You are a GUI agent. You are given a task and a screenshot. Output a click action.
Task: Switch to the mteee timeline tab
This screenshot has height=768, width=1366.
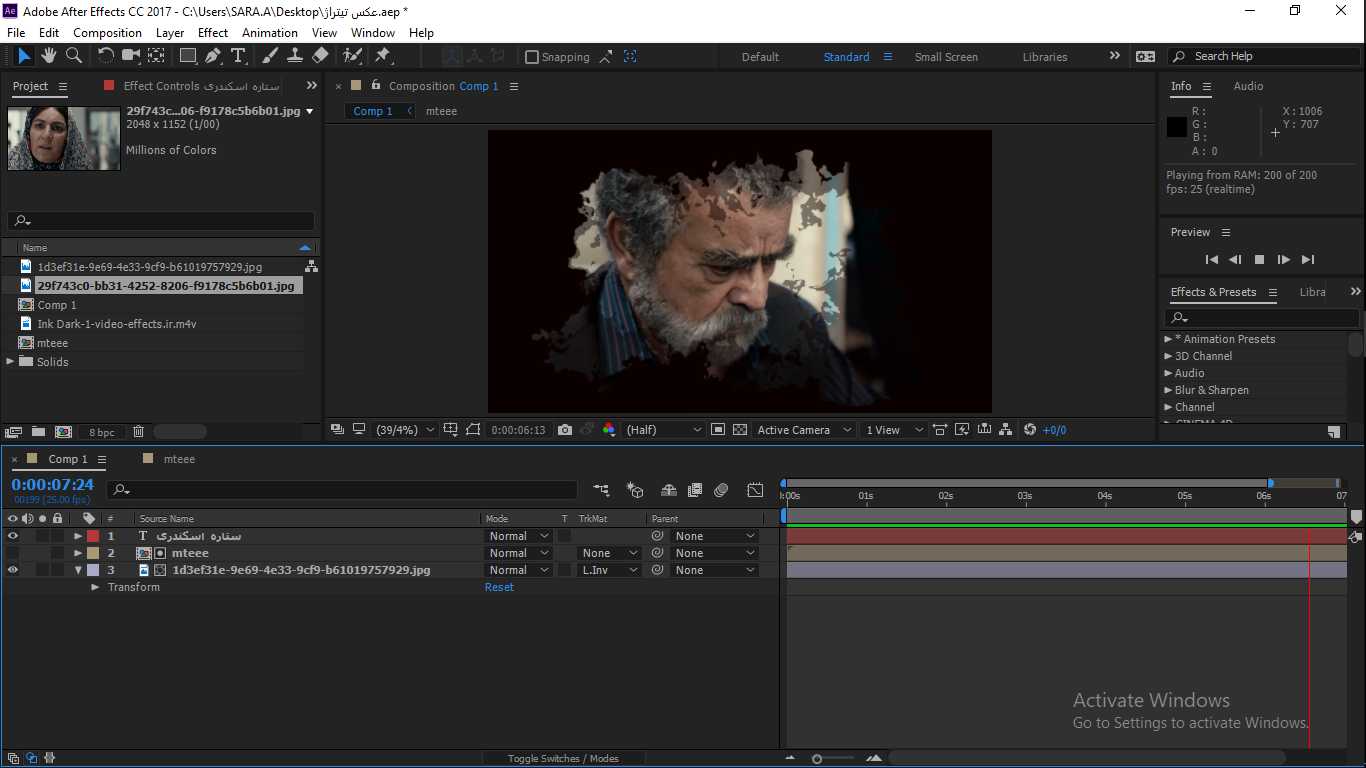tap(179, 459)
